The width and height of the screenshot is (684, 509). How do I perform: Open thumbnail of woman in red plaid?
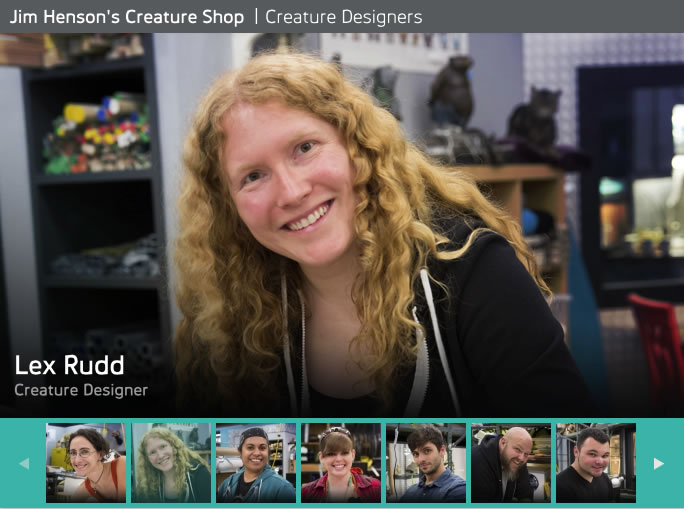341,463
